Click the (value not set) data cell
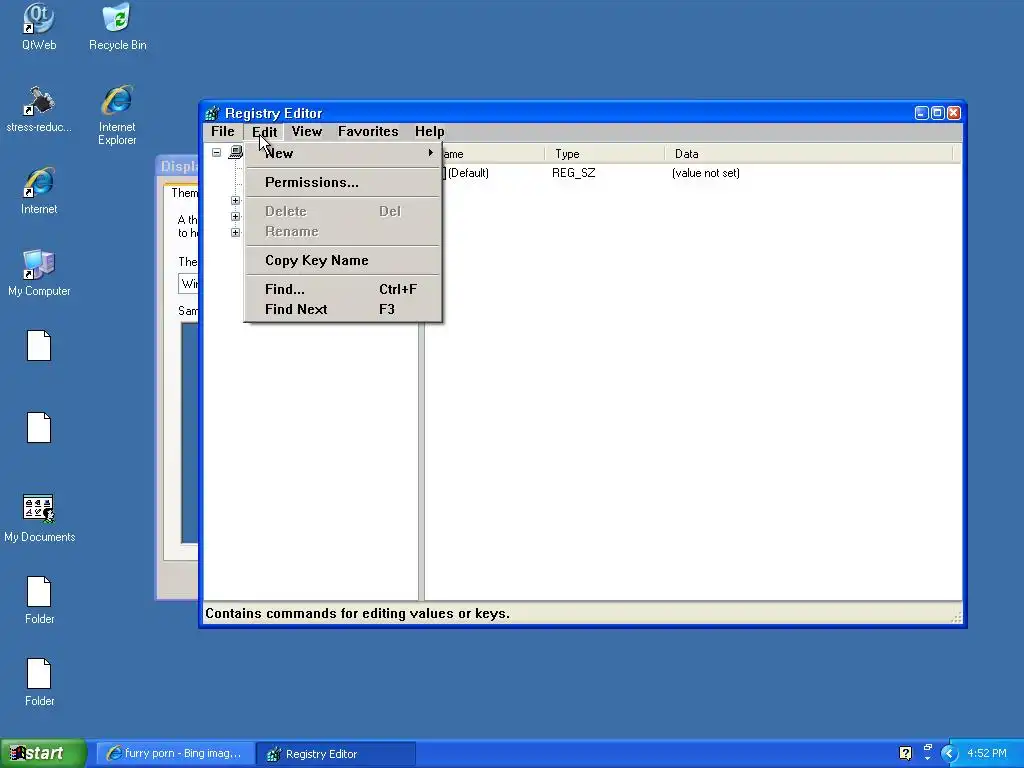The image size is (1024, 768). pyautogui.click(x=705, y=173)
